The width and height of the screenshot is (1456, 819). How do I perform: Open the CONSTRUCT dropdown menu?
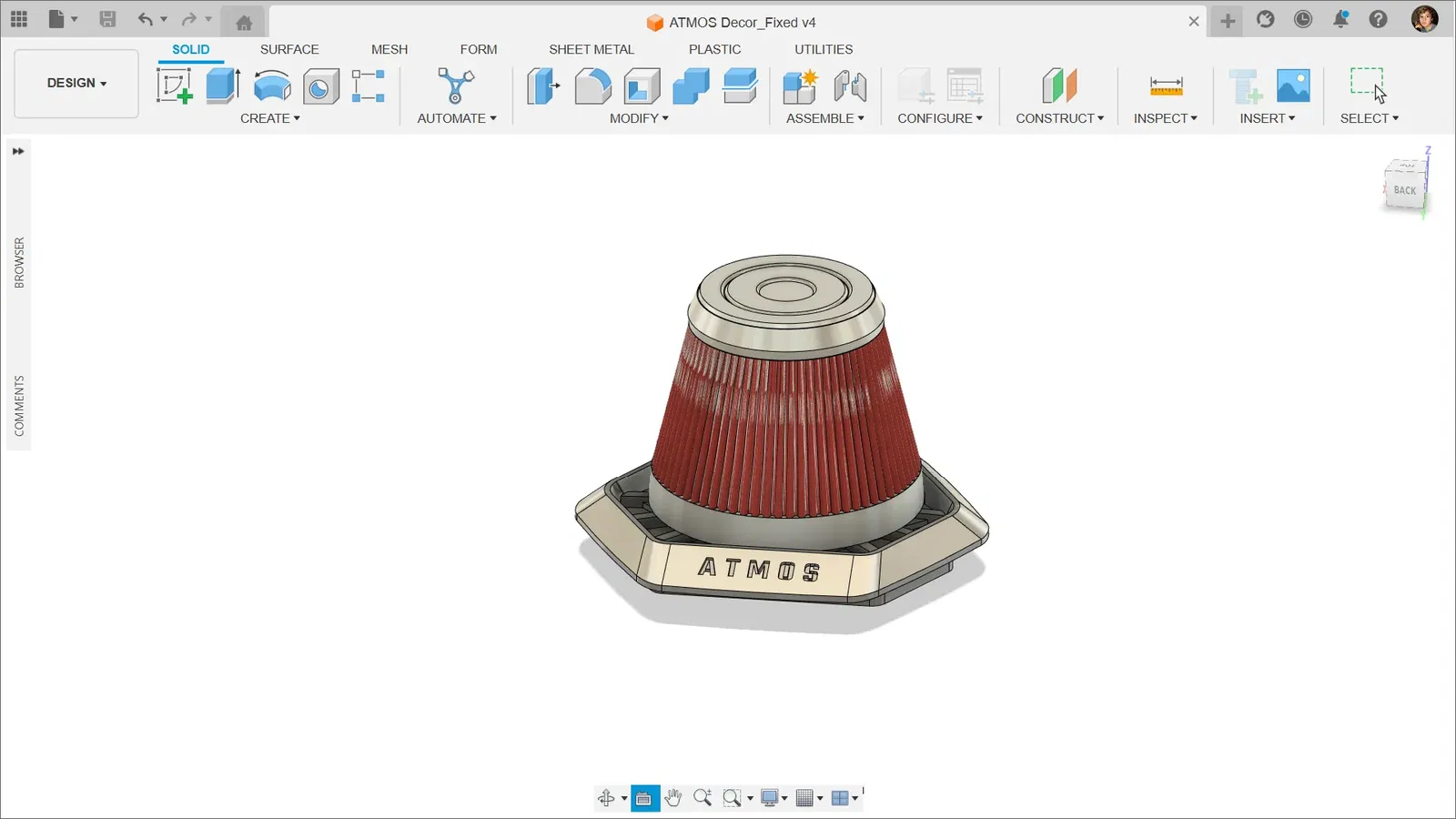(x=1059, y=118)
